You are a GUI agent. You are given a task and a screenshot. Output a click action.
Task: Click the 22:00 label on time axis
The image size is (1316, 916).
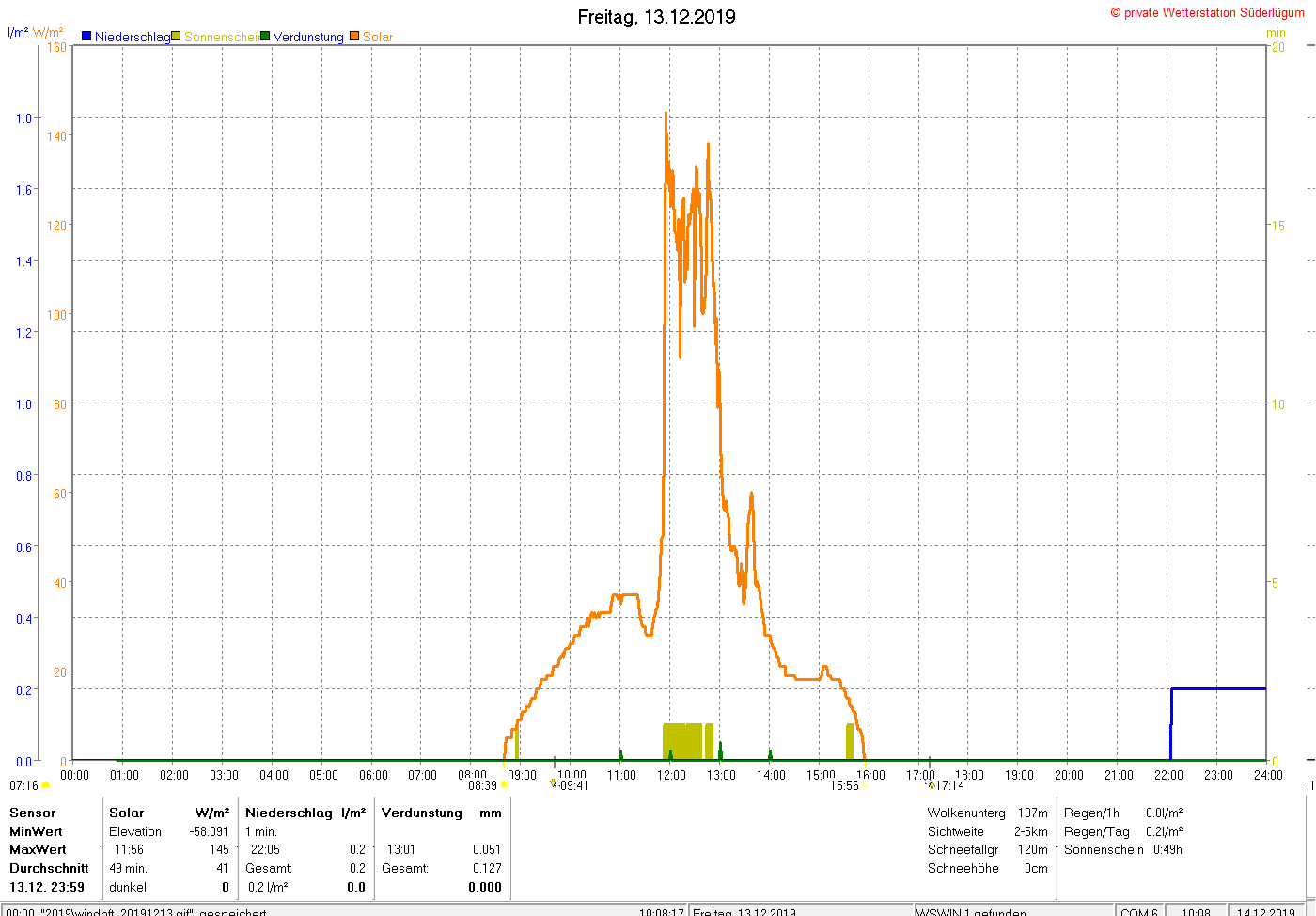tap(1168, 775)
